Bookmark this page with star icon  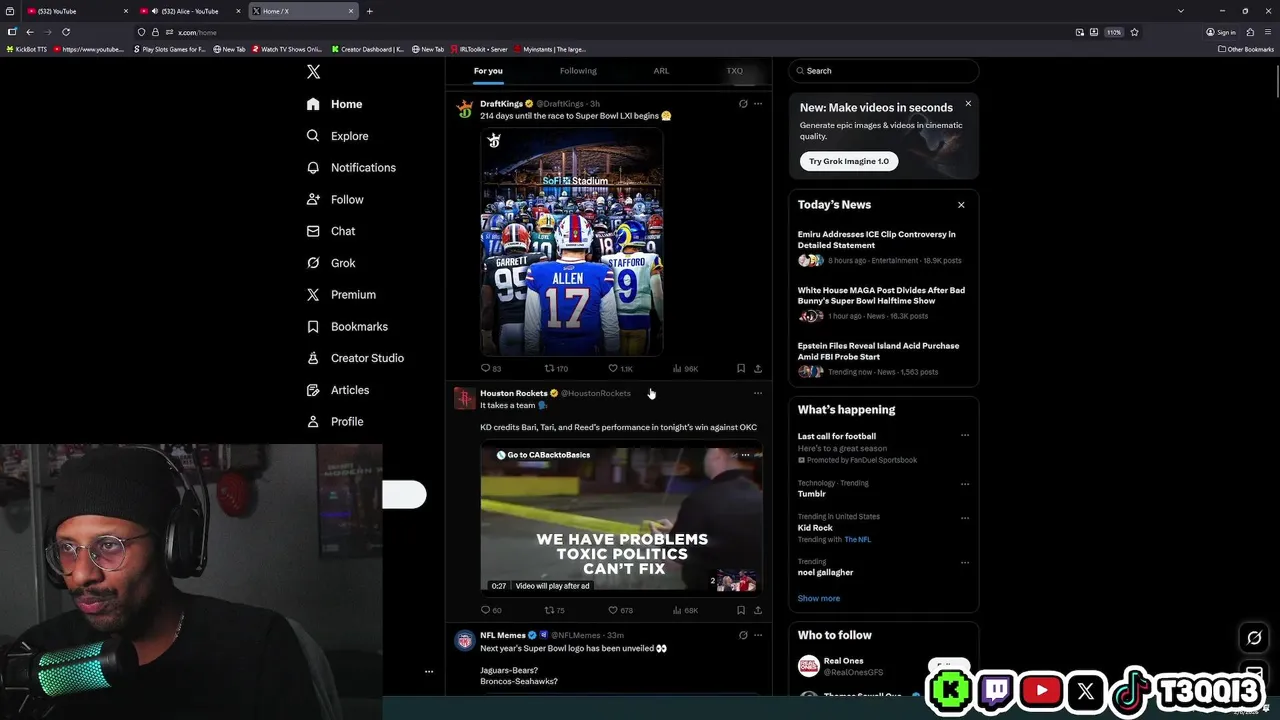[1134, 32]
